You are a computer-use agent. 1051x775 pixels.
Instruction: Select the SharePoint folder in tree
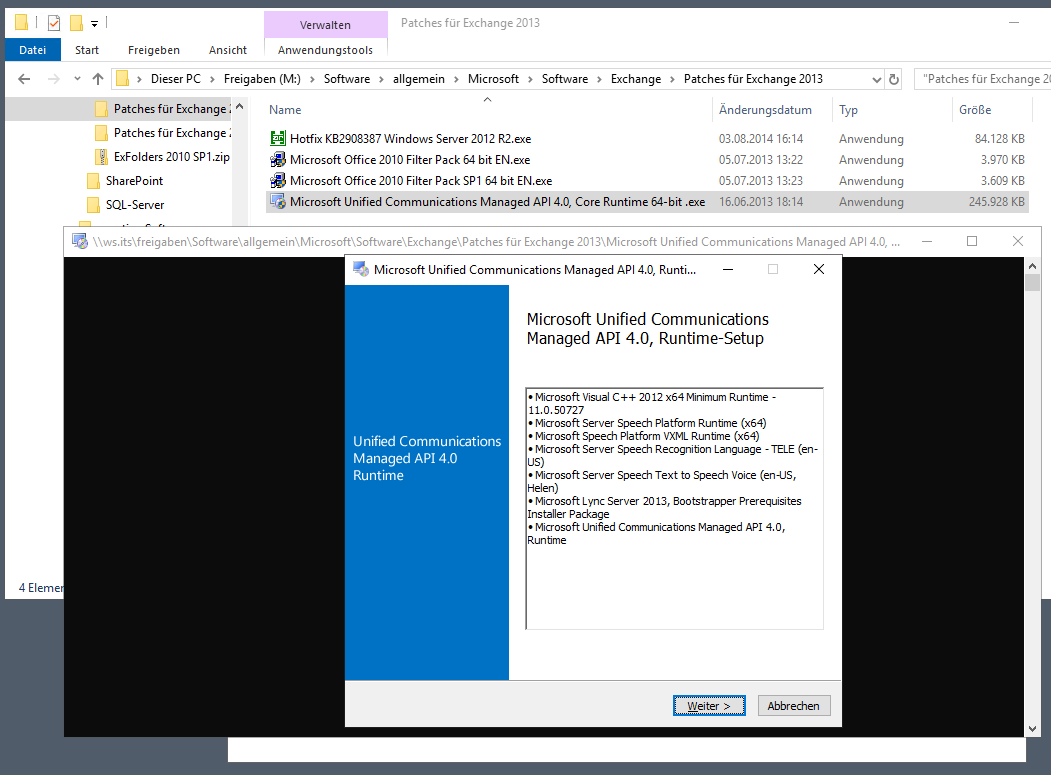125,181
